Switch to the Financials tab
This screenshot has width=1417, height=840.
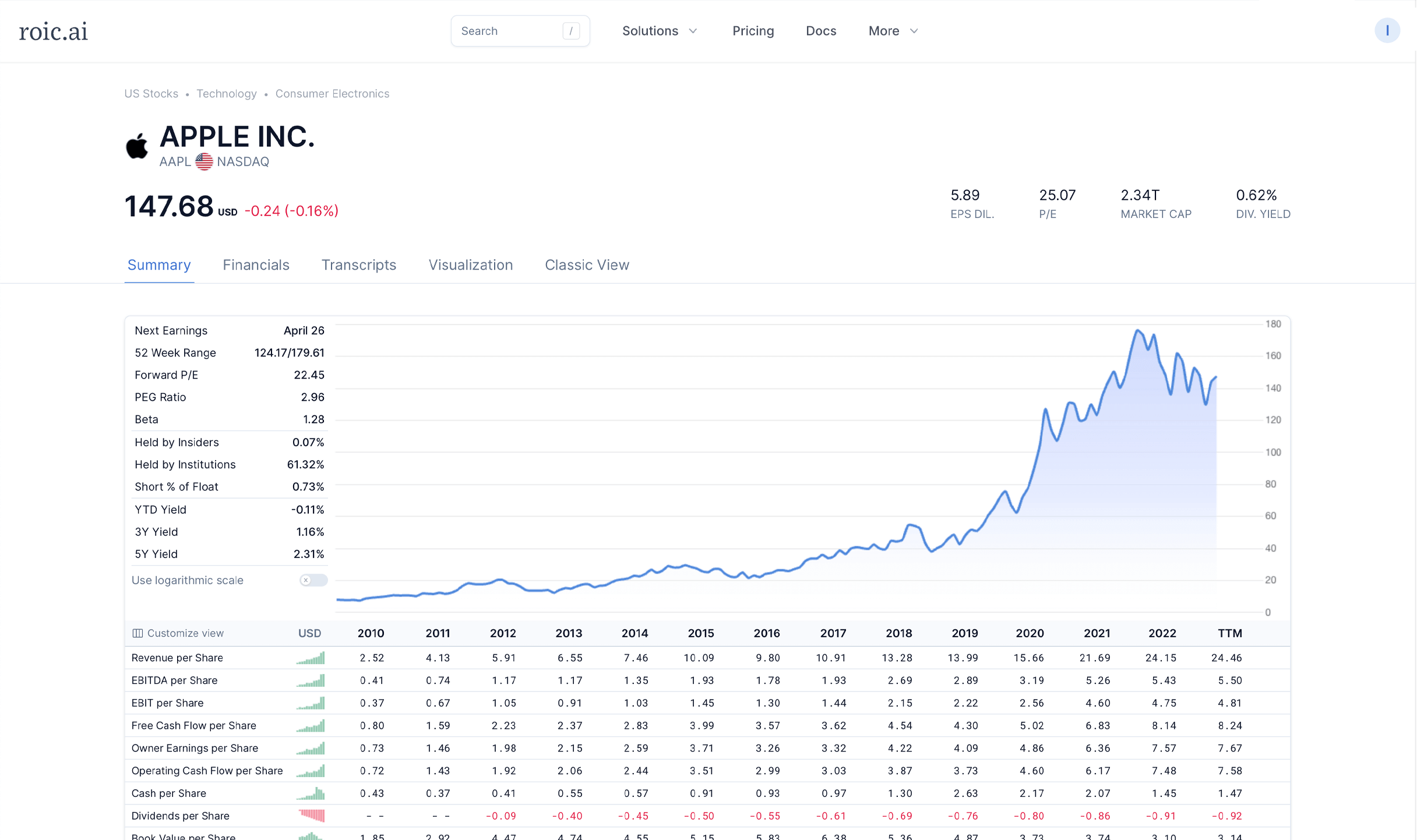tap(256, 265)
